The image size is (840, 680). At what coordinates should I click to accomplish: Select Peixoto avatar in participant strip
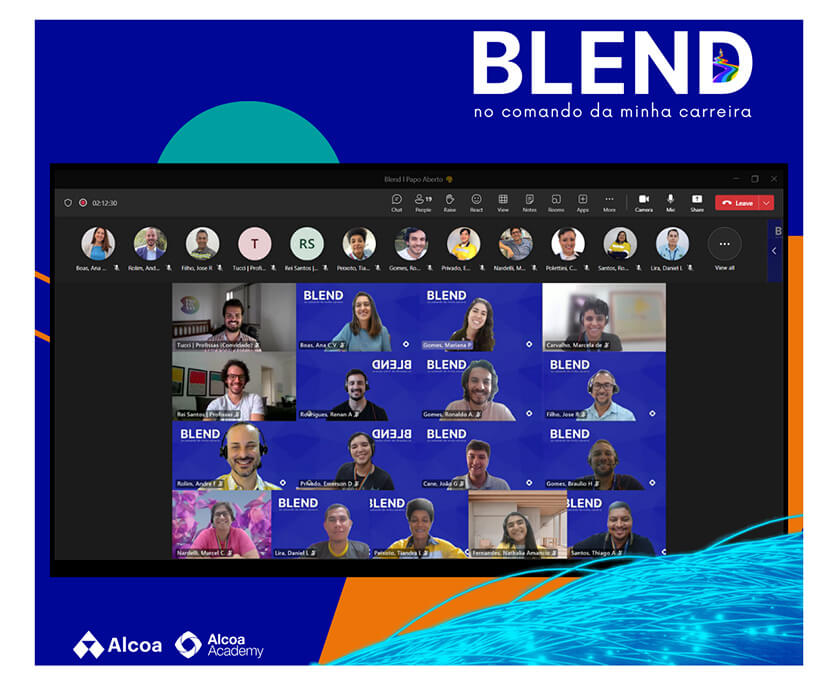click(359, 244)
